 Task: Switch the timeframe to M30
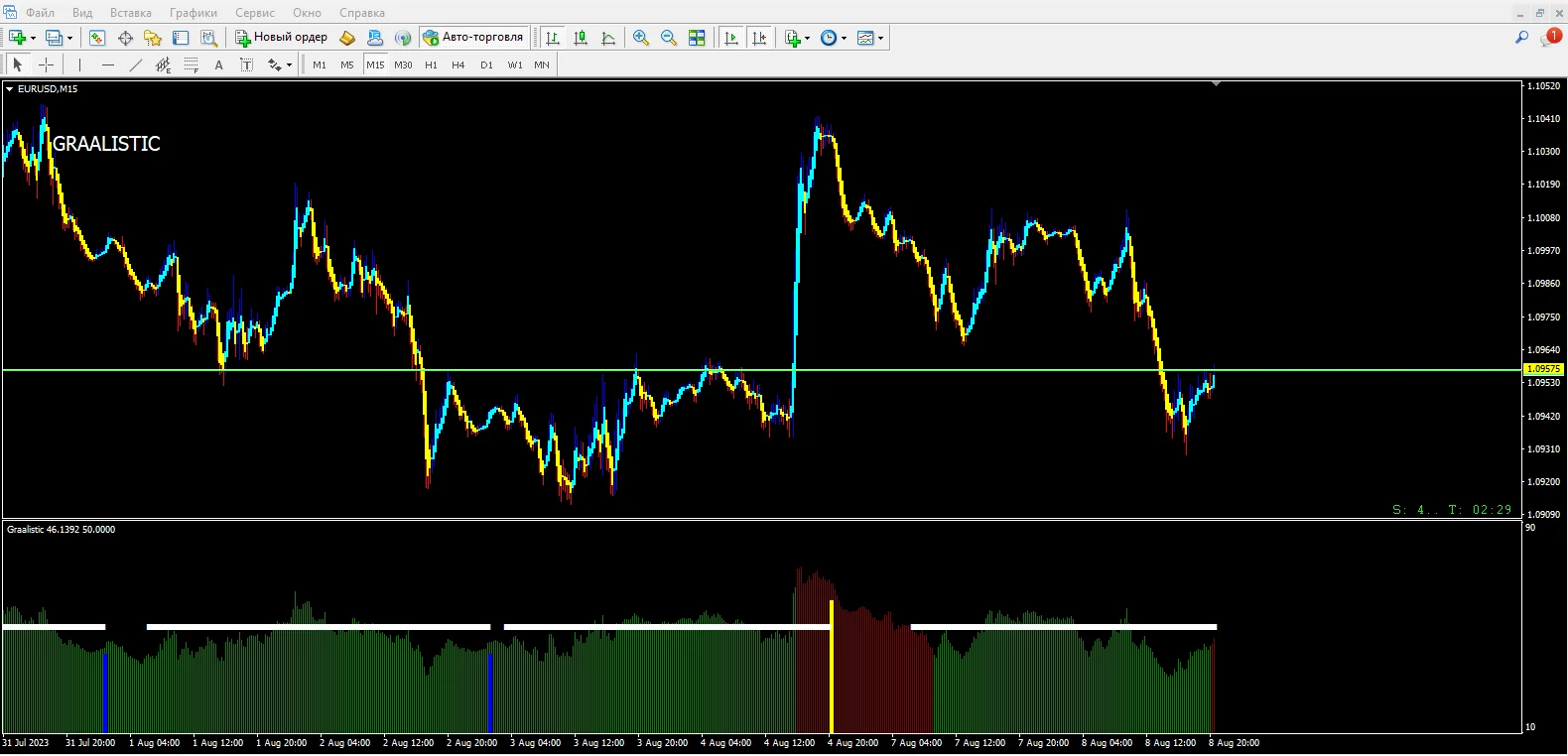tap(403, 64)
